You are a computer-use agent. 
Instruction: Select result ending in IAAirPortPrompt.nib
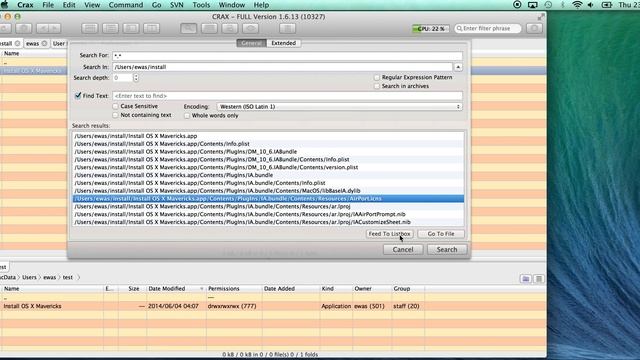268,214
